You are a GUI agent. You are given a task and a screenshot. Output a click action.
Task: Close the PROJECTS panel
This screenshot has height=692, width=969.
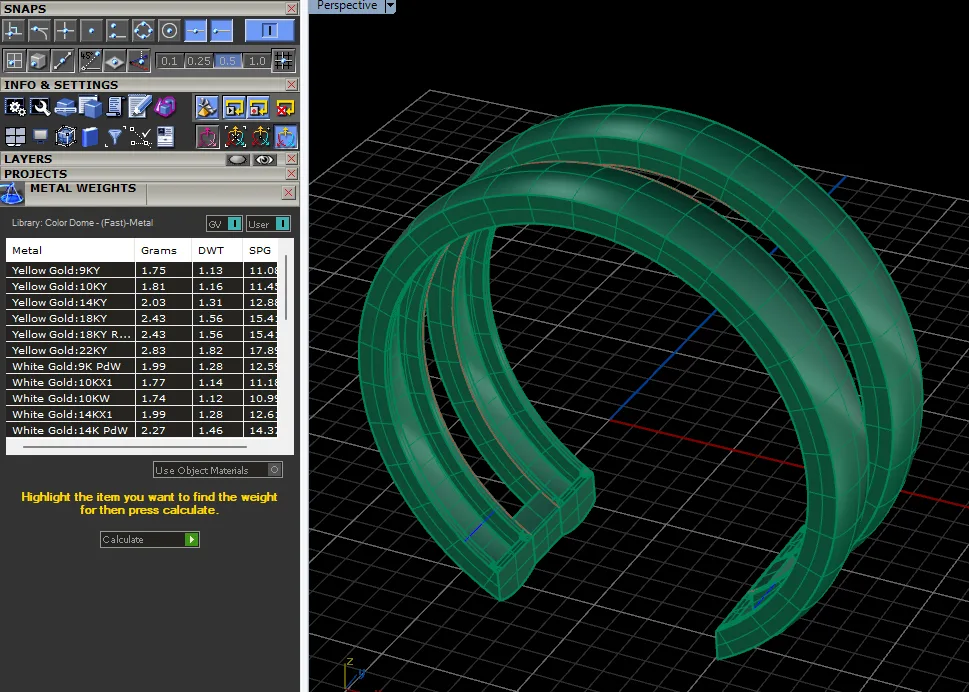click(292, 174)
